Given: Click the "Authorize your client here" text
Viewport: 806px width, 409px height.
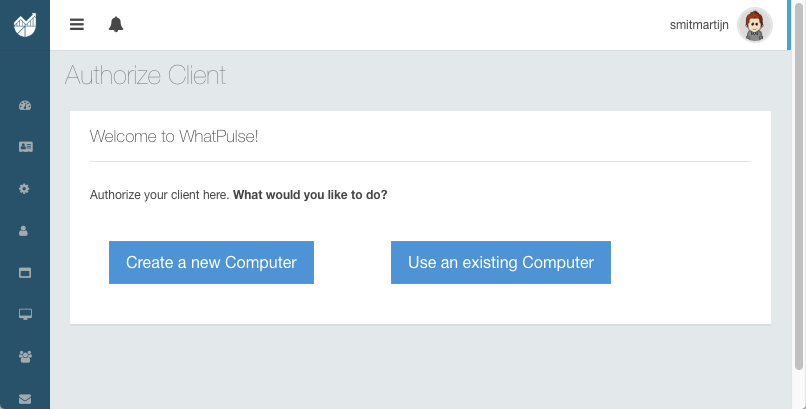Looking at the screenshot, I should point(160,195).
